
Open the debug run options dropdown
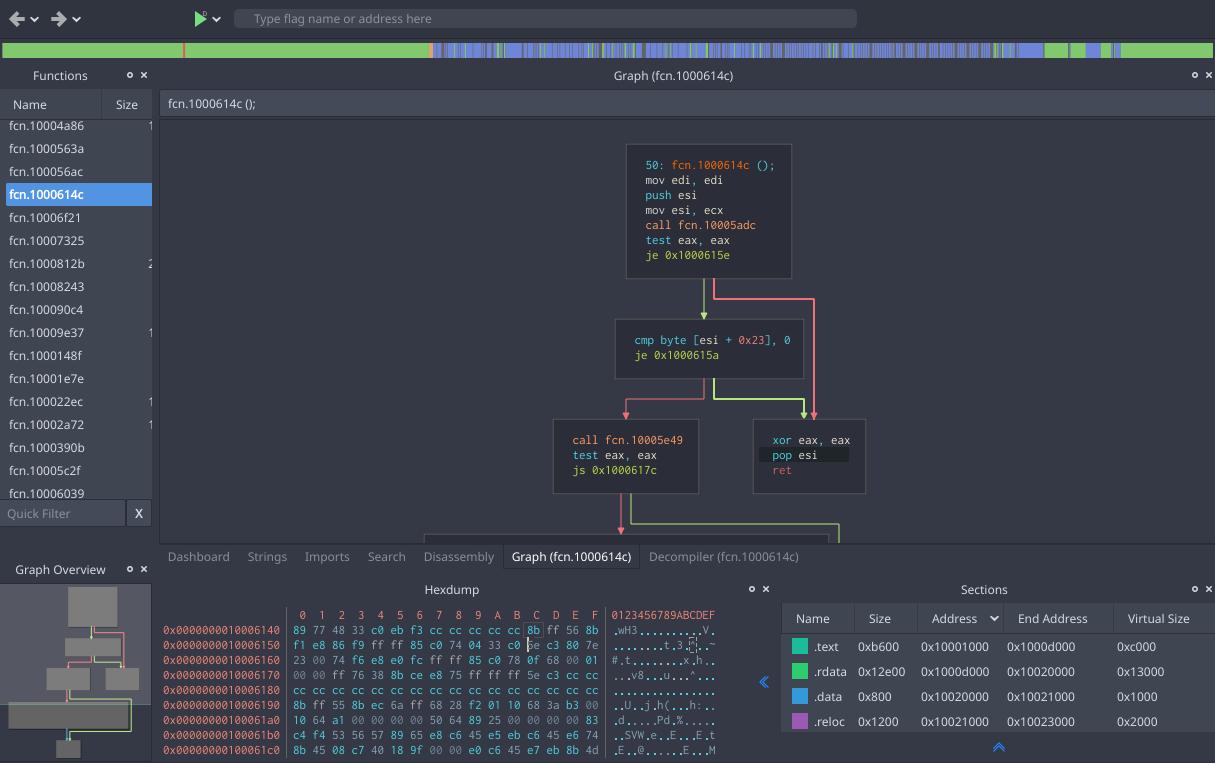tap(216, 19)
